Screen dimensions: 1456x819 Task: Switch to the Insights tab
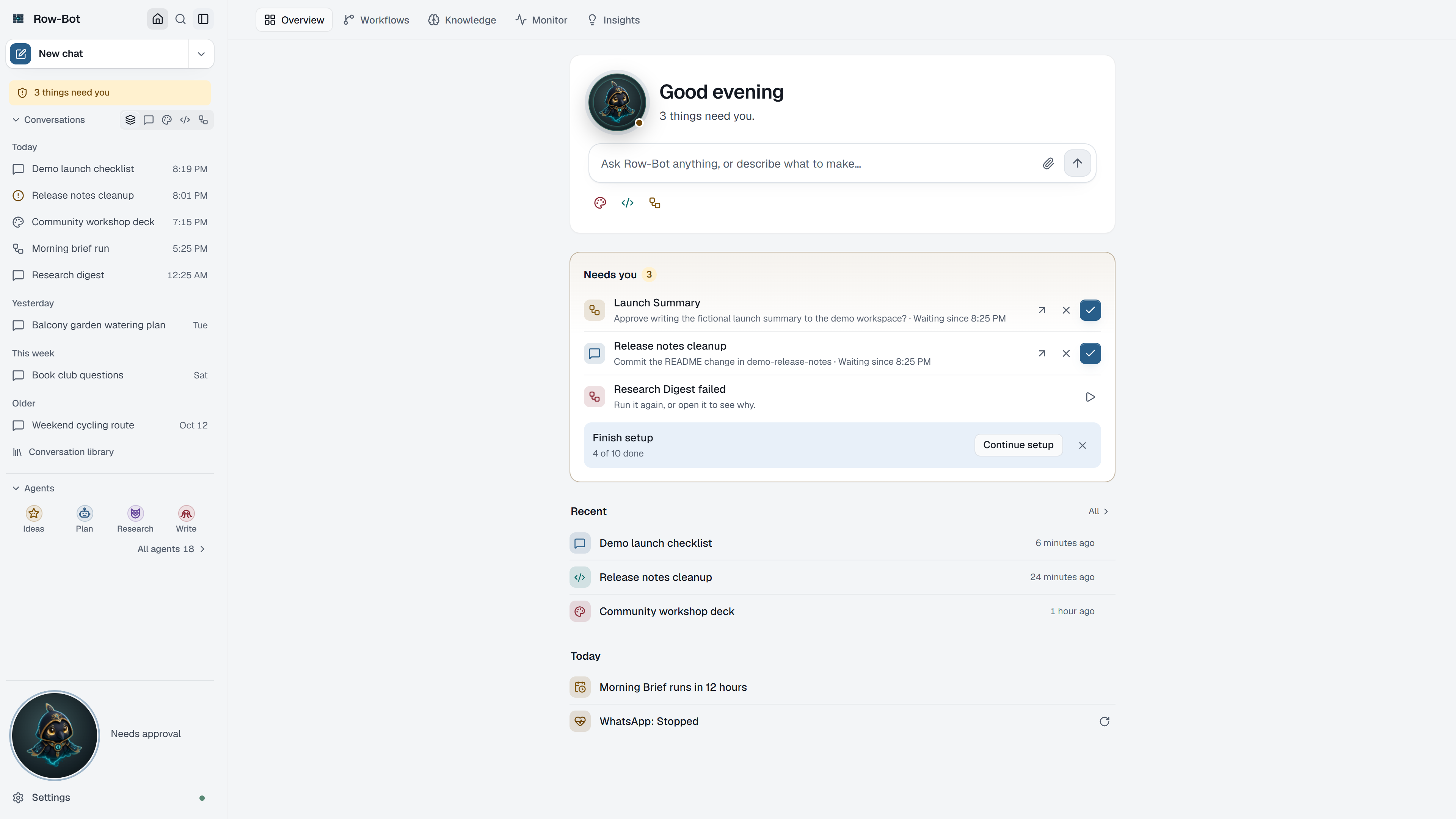click(x=613, y=20)
